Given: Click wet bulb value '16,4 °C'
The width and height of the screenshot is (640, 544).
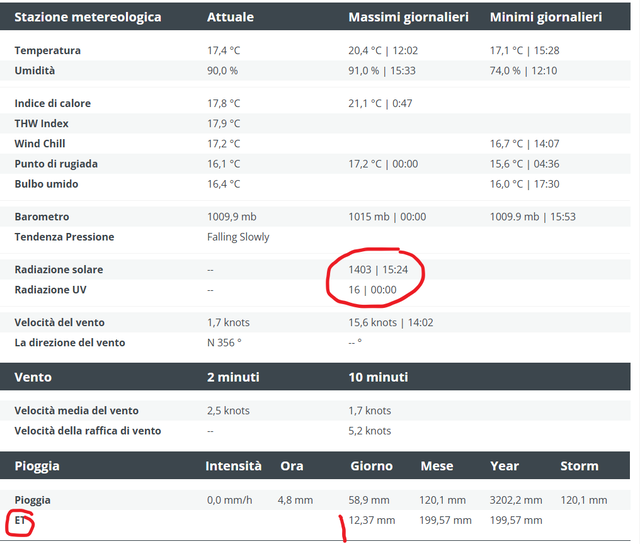Looking at the screenshot, I should pos(224,184).
